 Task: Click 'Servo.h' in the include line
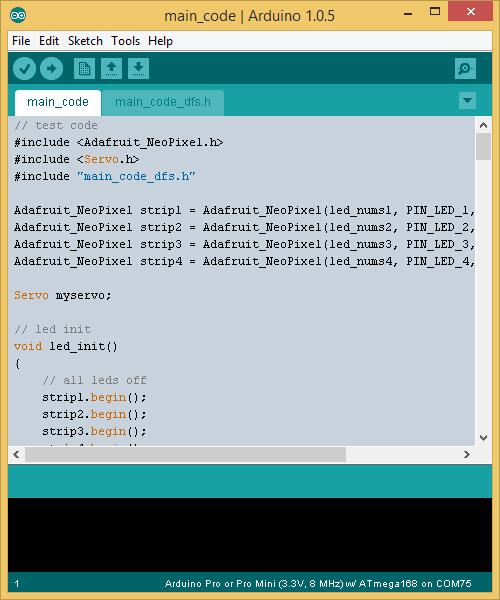pyautogui.click(x=108, y=159)
